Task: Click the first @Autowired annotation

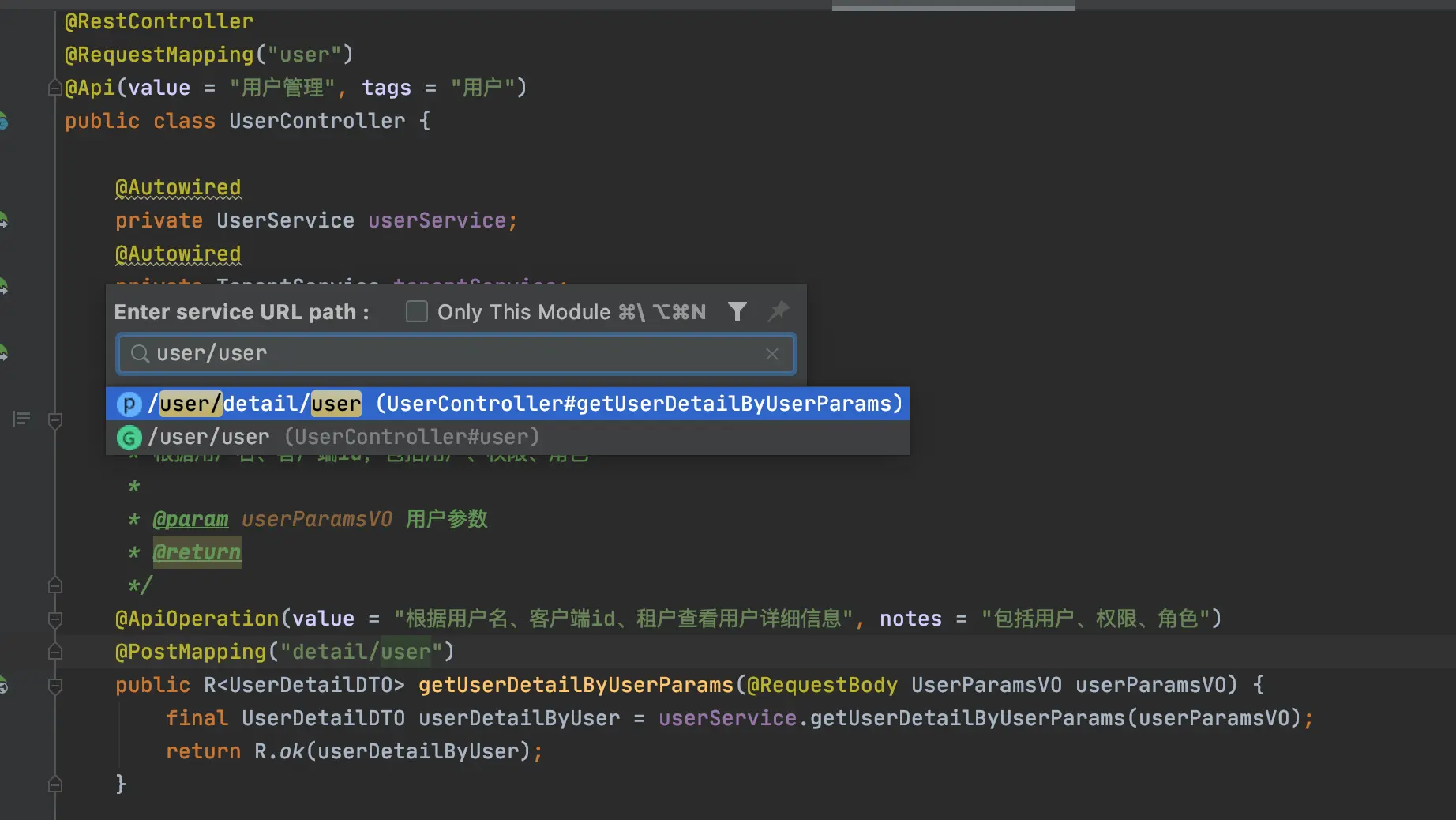Action: pos(178,188)
